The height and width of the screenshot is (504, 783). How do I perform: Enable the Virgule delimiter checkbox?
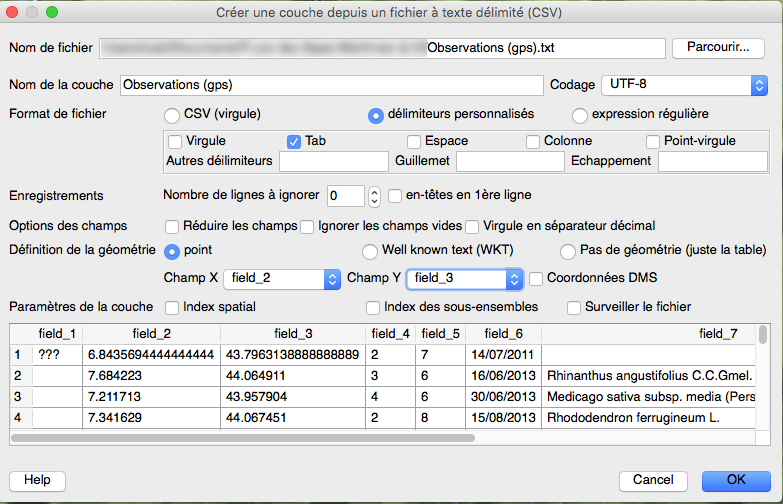175,141
